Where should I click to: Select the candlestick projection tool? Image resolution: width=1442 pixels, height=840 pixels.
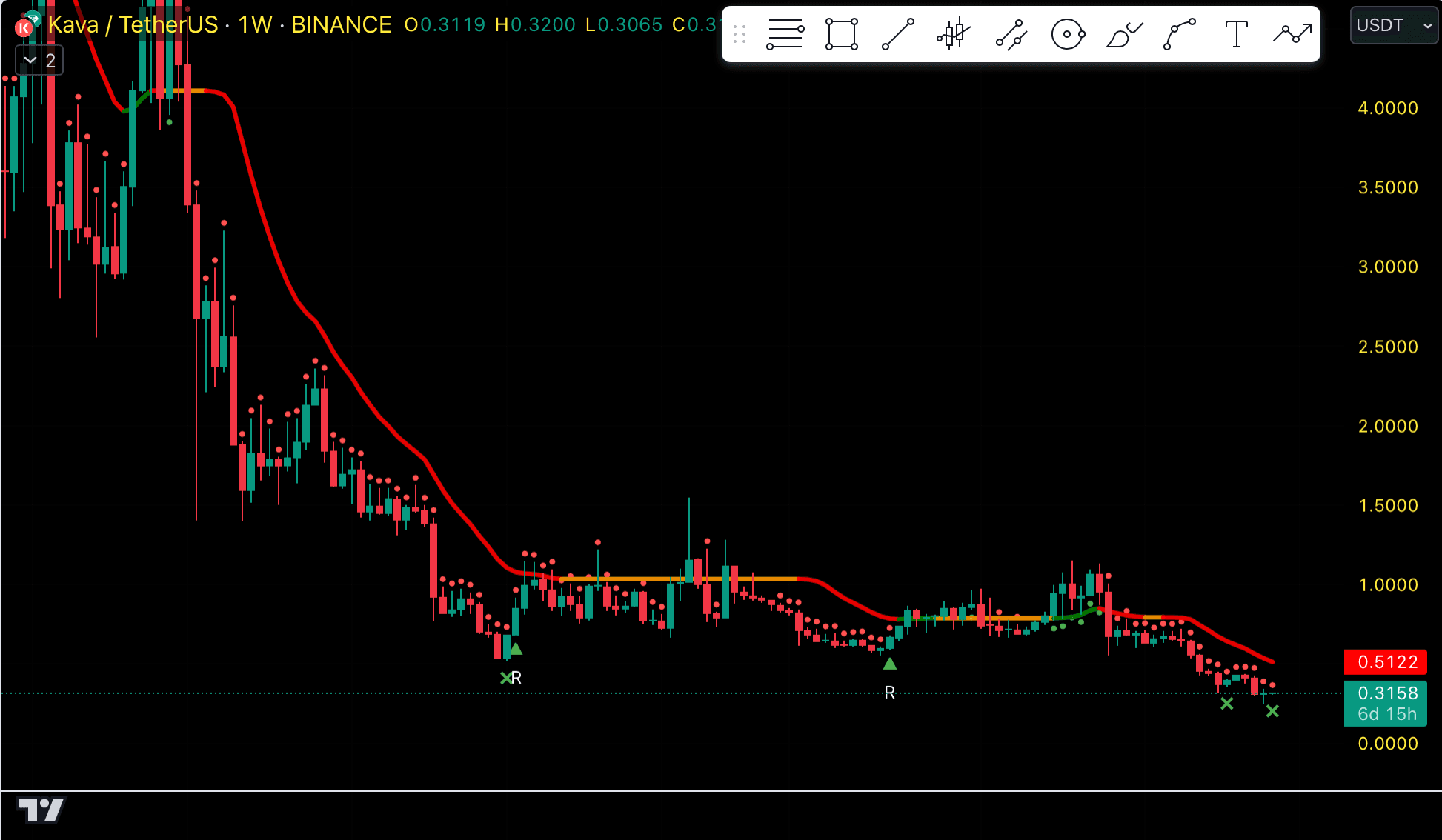(x=954, y=34)
